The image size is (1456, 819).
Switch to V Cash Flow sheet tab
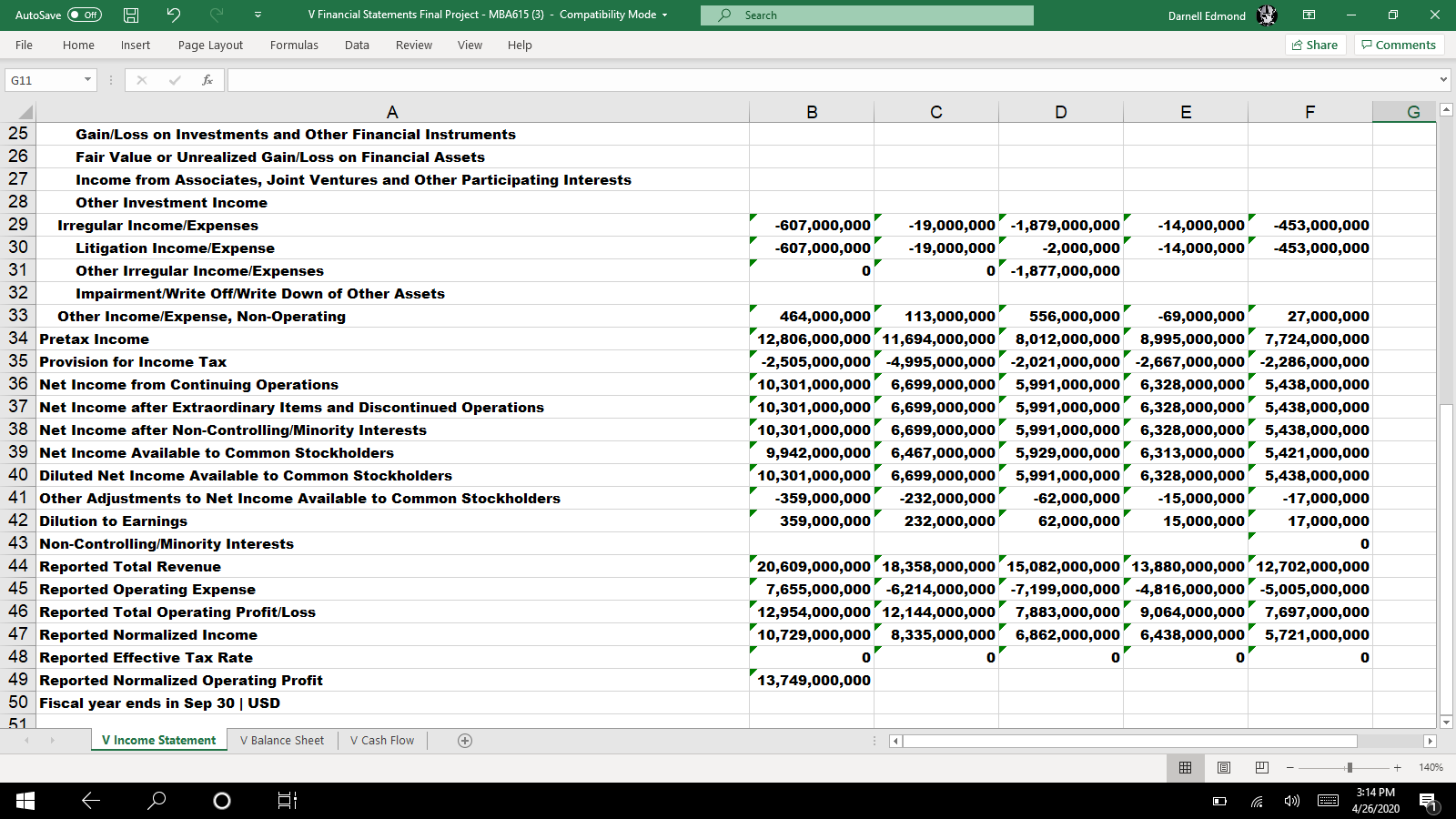click(382, 740)
